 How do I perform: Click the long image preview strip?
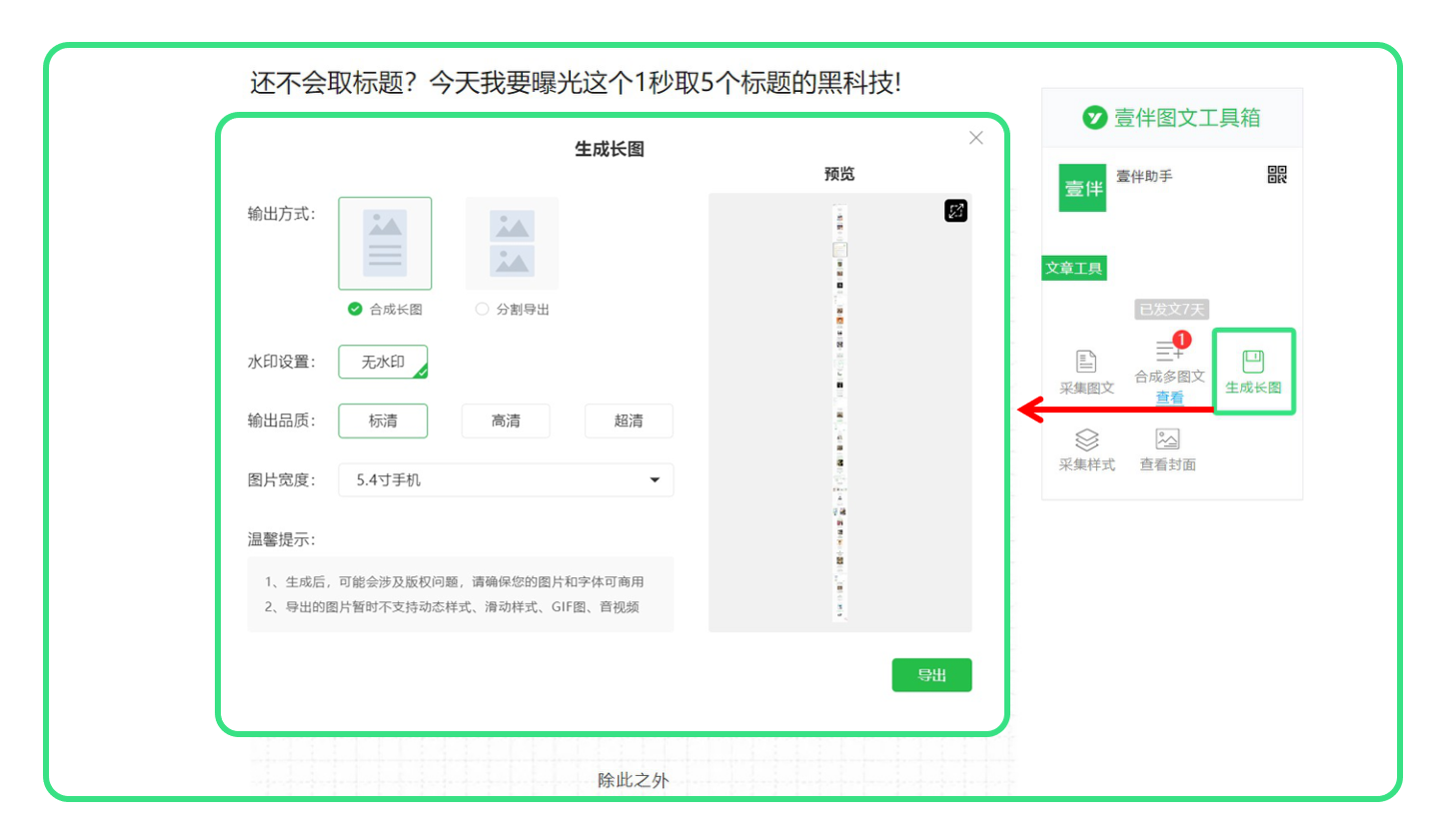(839, 413)
